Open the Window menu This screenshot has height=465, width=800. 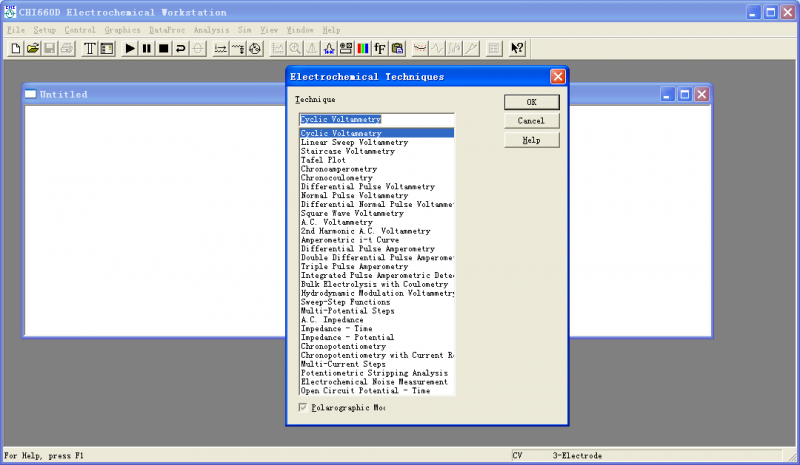(x=300, y=30)
